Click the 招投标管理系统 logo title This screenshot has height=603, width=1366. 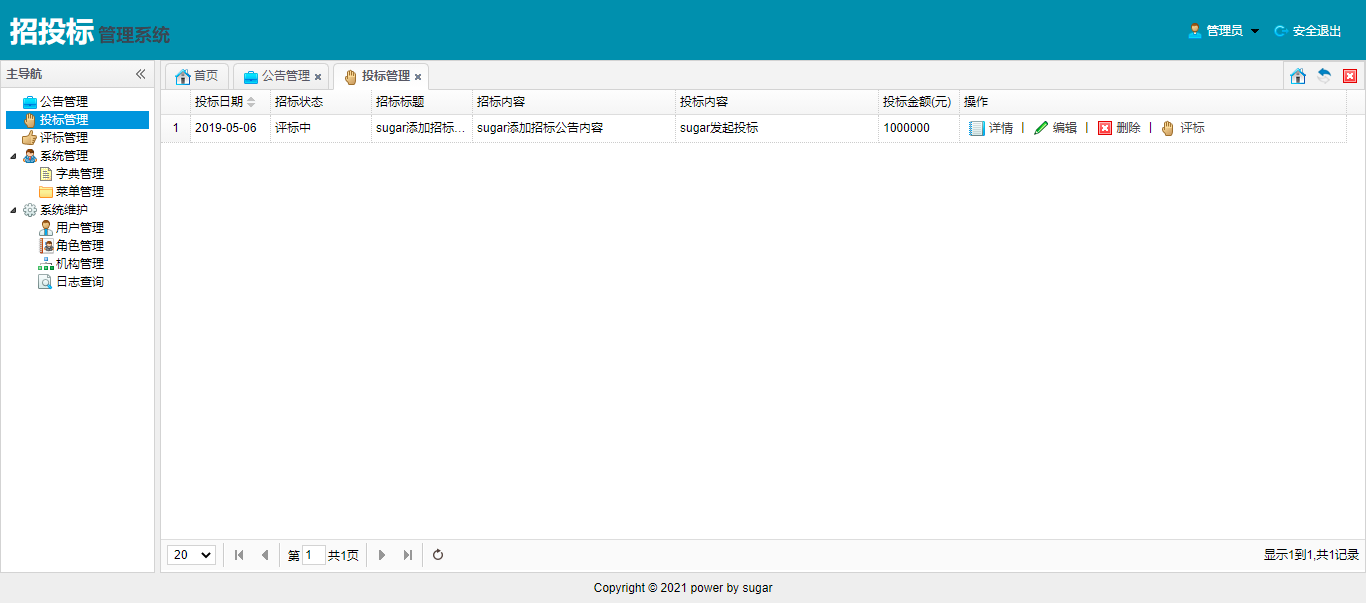pyautogui.click(x=90, y=32)
